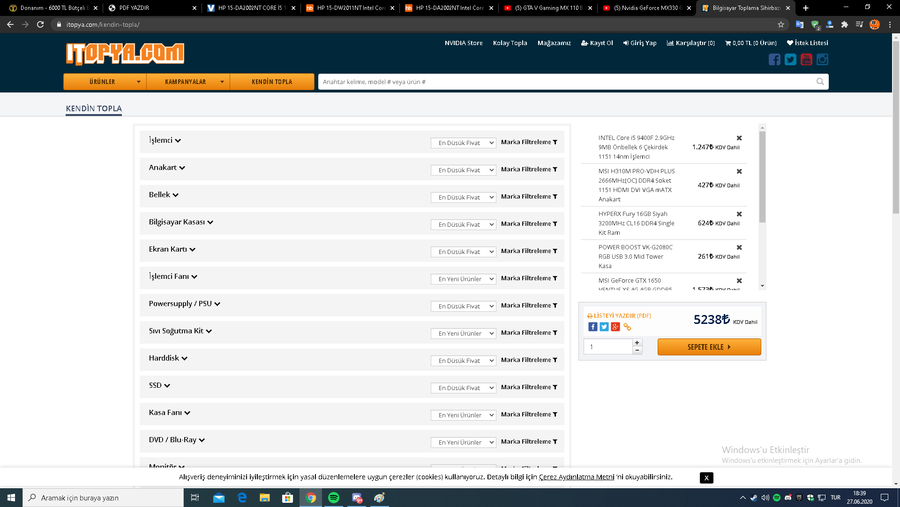Remove MSI H310M PRO-VDH PLUS from the list

[739, 171]
